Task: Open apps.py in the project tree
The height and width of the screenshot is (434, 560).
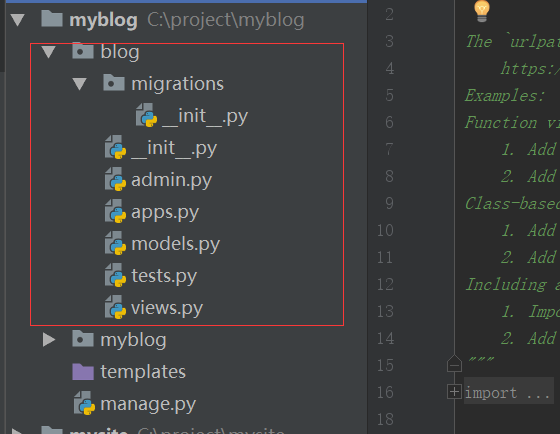Action: (x=165, y=212)
